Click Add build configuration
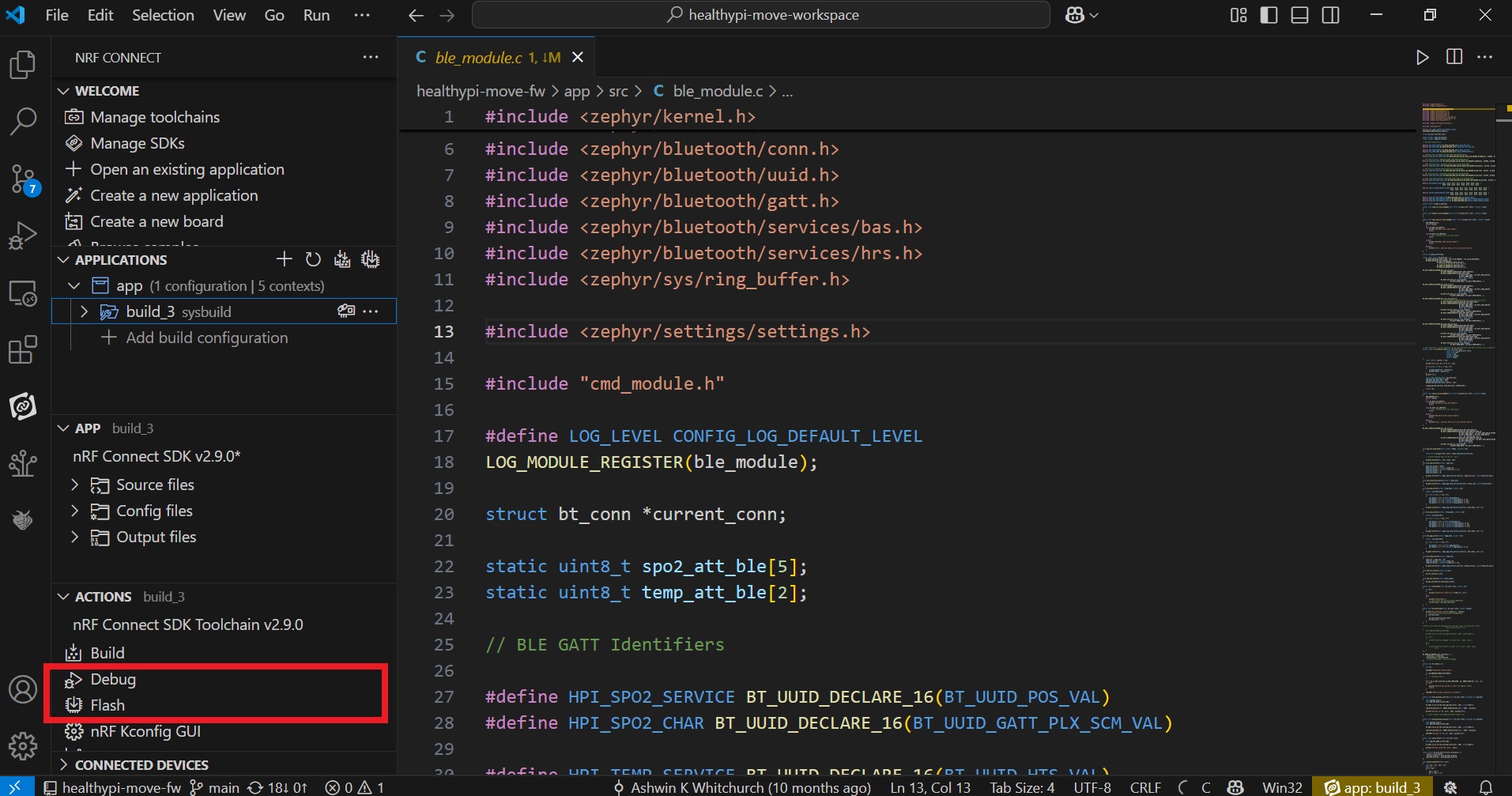Image resolution: width=1512 pixels, height=796 pixels. click(206, 338)
